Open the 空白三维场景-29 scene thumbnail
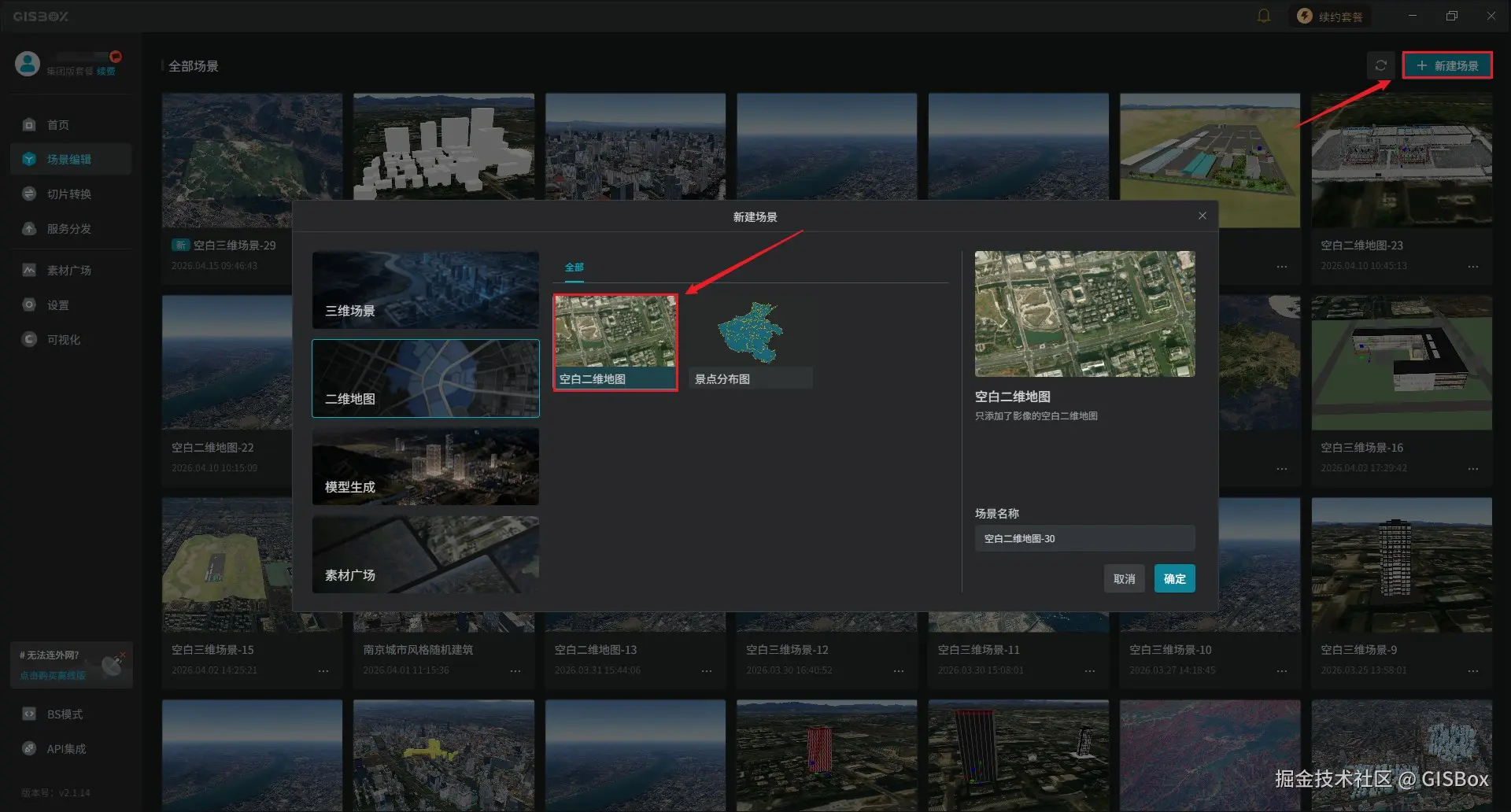 coord(252,161)
